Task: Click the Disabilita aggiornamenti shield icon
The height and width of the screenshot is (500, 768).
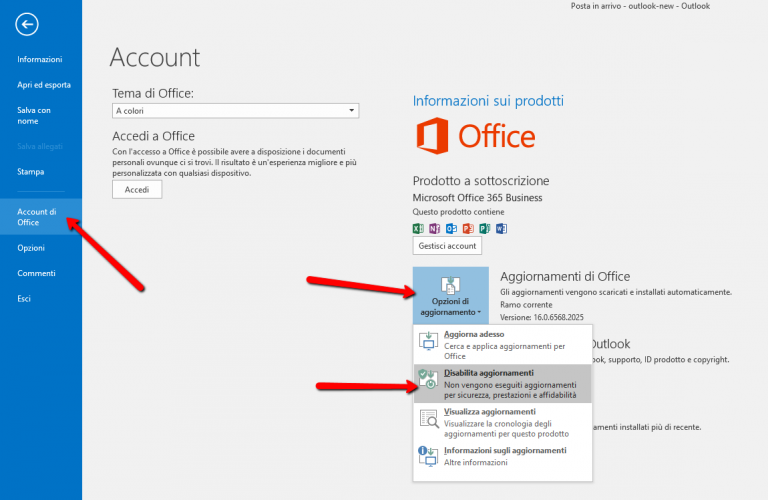Action: pos(428,379)
